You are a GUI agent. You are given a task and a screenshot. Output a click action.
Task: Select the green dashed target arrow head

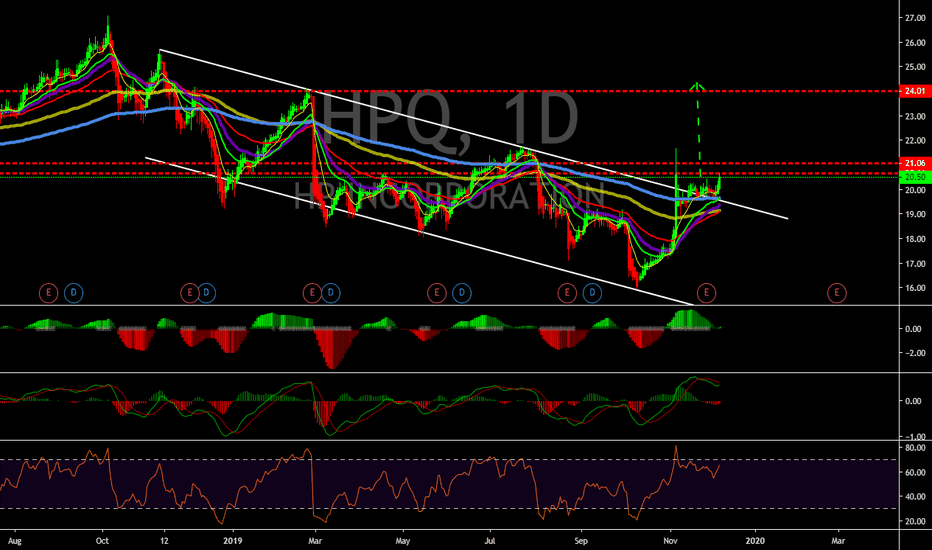pos(697,86)
